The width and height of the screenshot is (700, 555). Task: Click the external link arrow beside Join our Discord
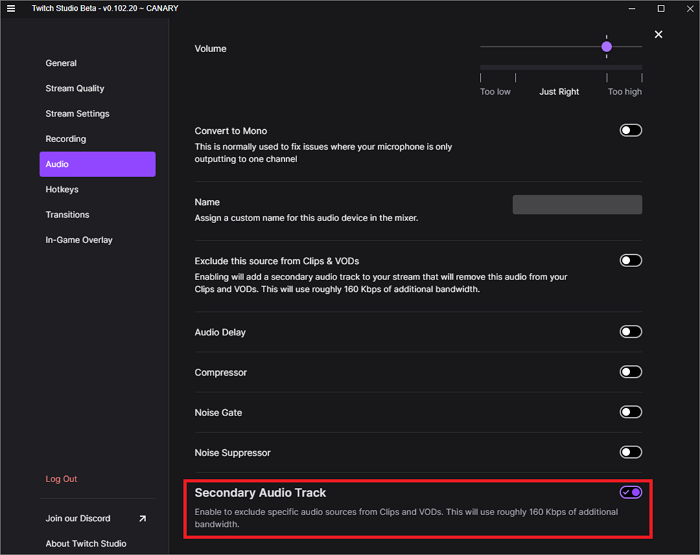142,518
